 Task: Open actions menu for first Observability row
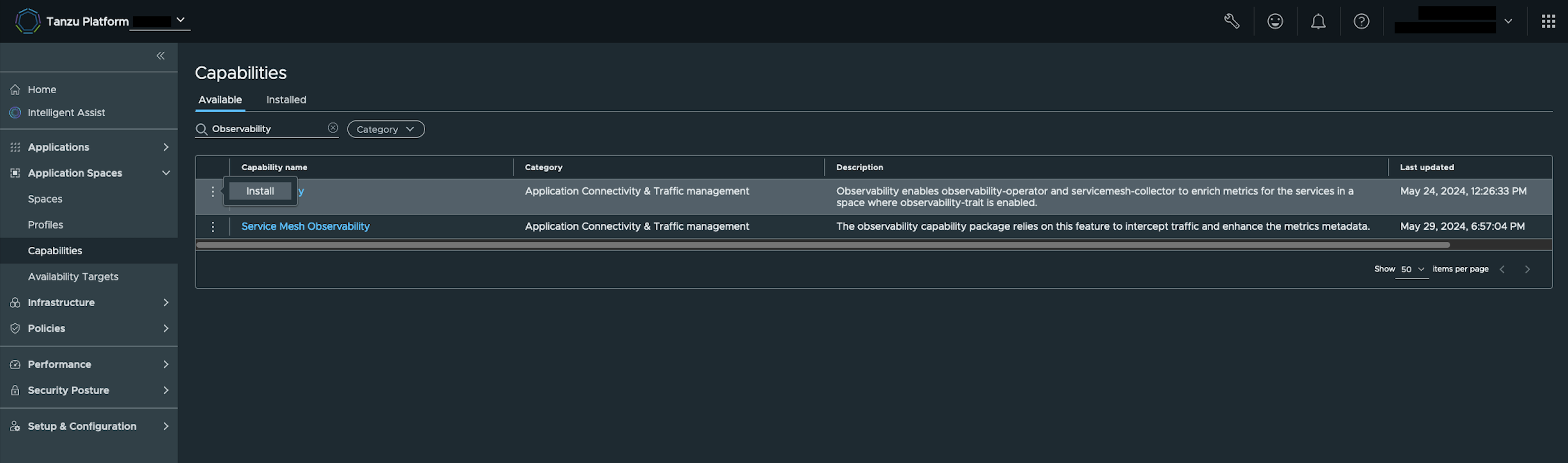[212, 192]
